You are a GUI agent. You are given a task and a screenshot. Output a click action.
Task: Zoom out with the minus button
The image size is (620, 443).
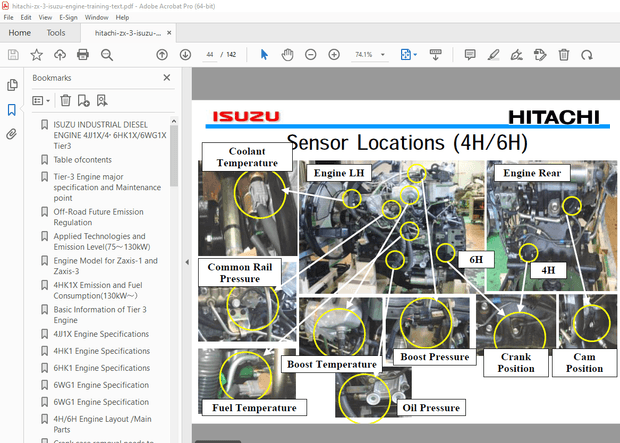click(x=311, y=55)
